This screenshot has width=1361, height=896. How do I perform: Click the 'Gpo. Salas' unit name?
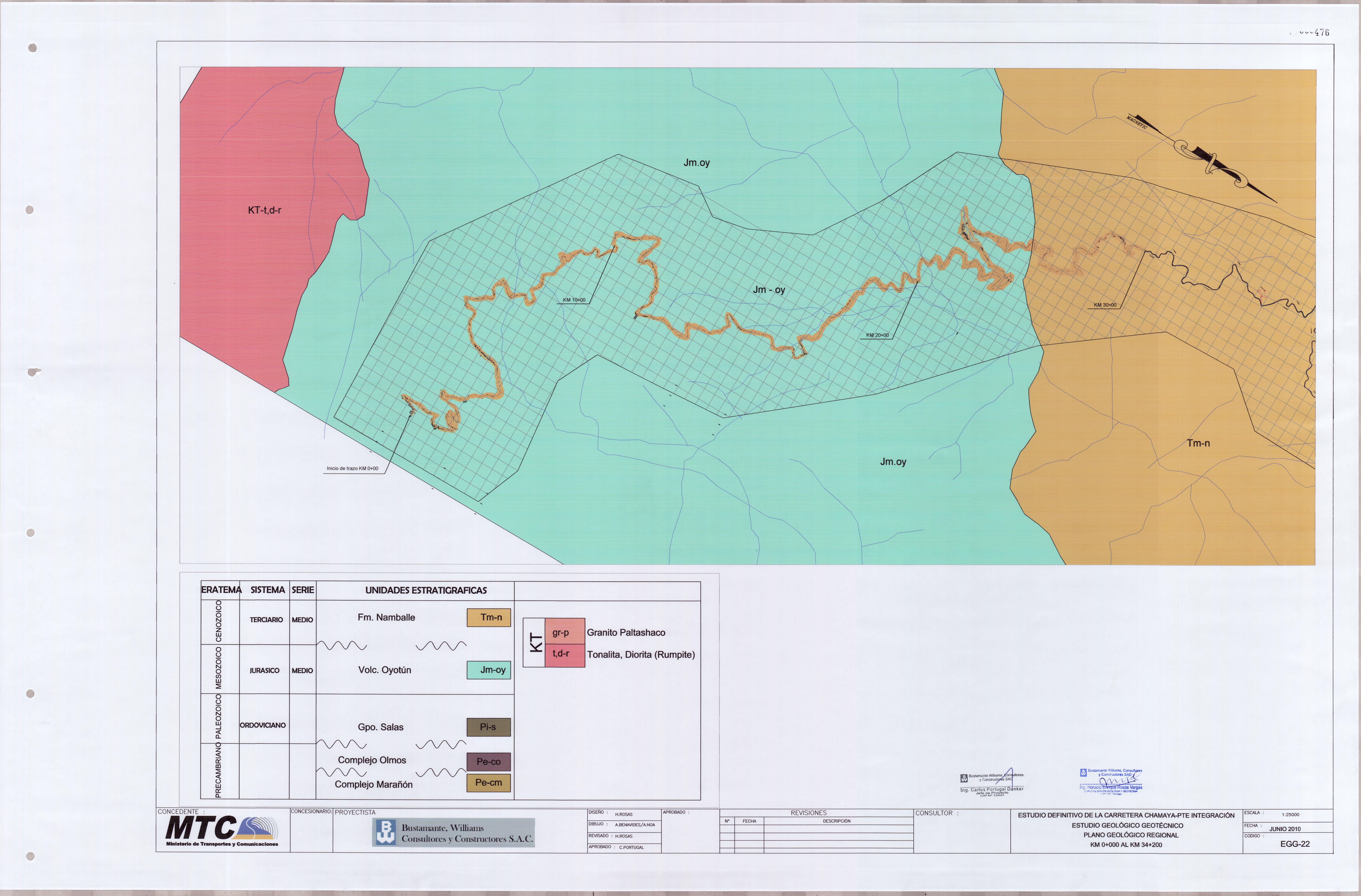point(381,727)
